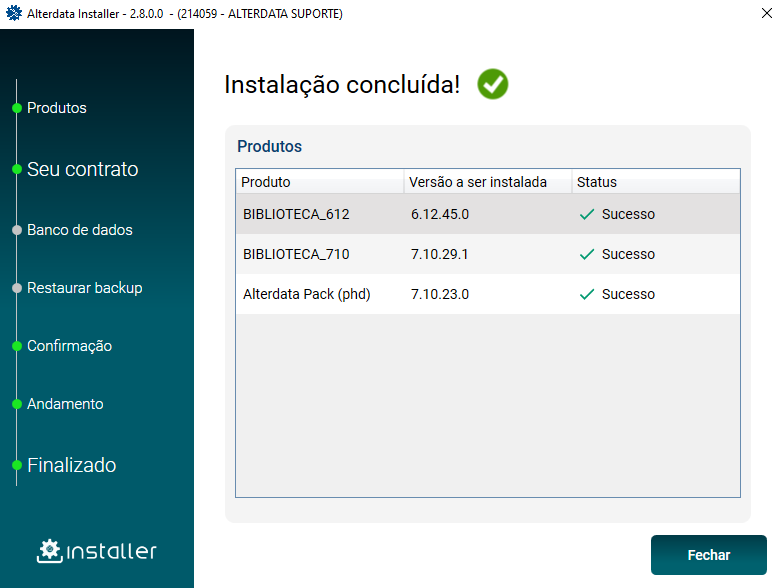Screen dimensions: 779x588
Task: Click the success checkmark for BIBLIOTECA_612
Action: click(587, 214)
